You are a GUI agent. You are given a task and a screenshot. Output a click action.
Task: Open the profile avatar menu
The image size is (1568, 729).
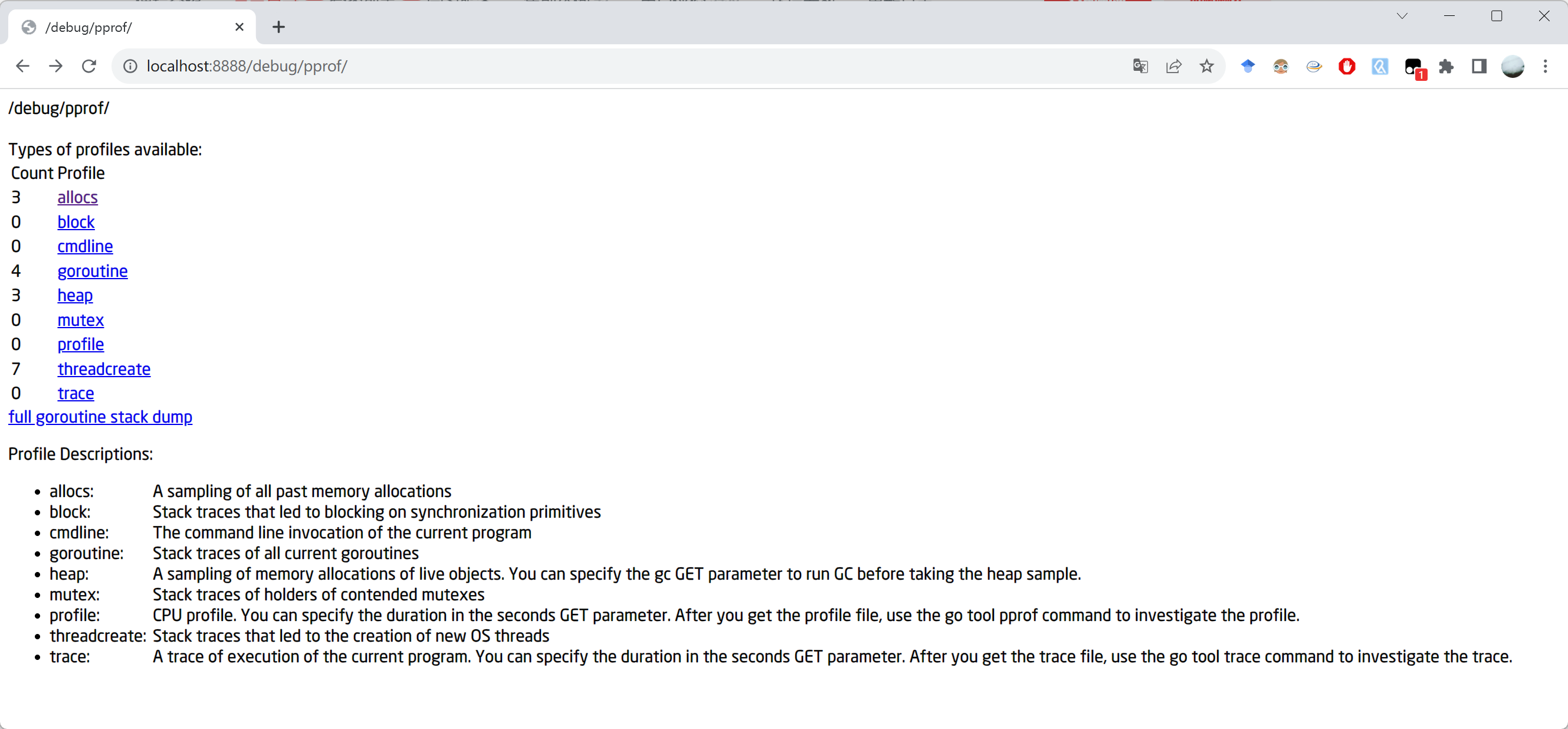1512,66
